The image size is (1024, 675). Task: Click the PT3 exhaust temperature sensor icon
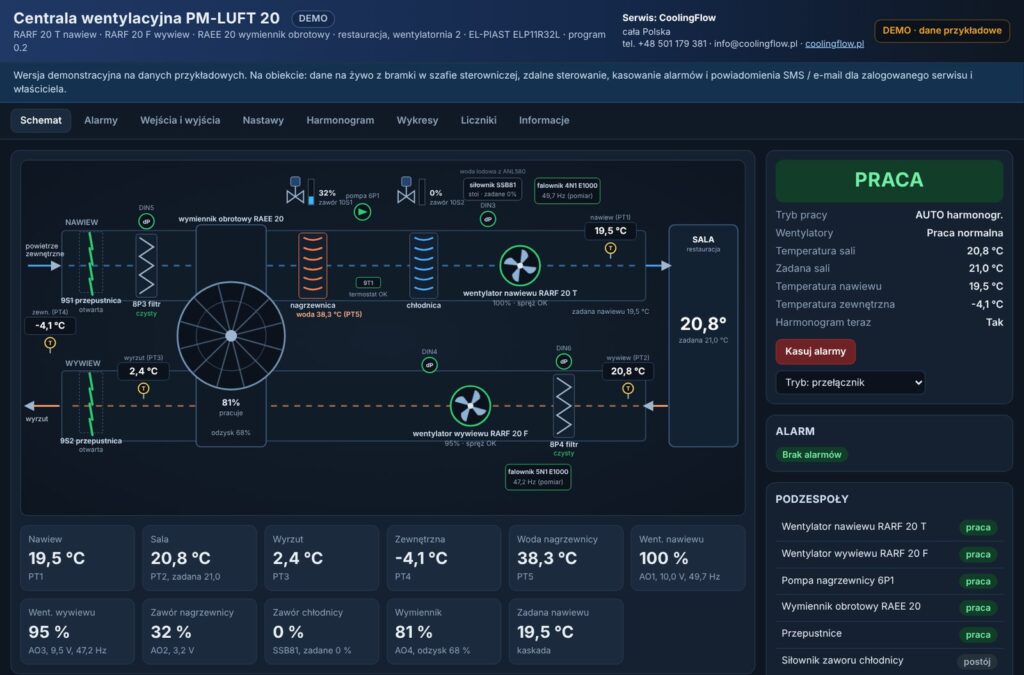[x=144, y=389]
